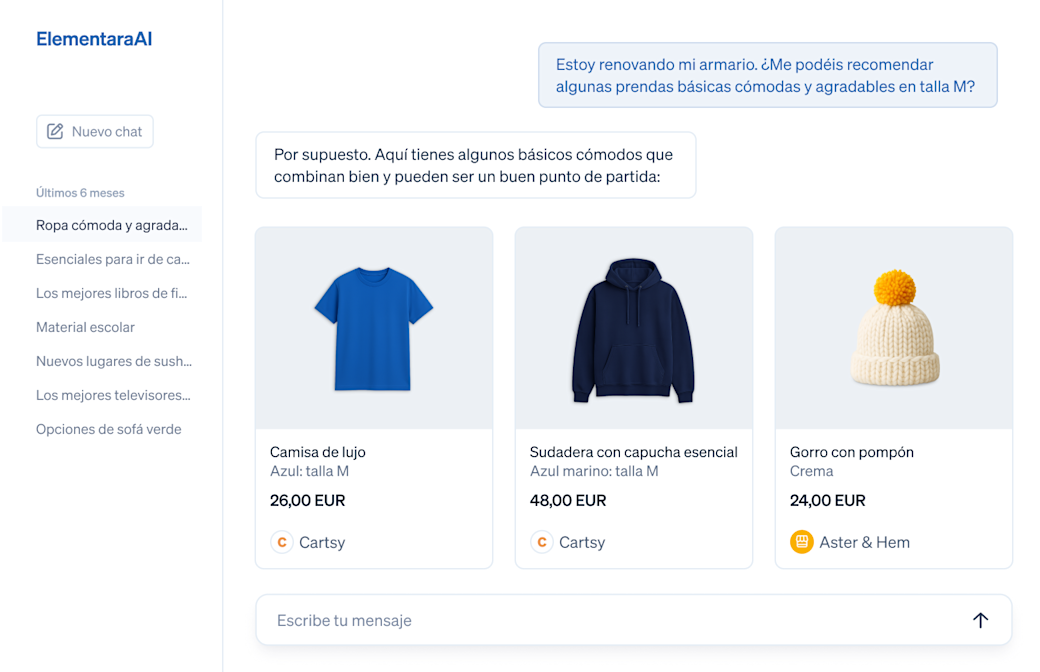This screenshot has height=672, width=1040.
Task: View the navy hoodie product image
Action: pyautogui.click(x=634, y=329)
